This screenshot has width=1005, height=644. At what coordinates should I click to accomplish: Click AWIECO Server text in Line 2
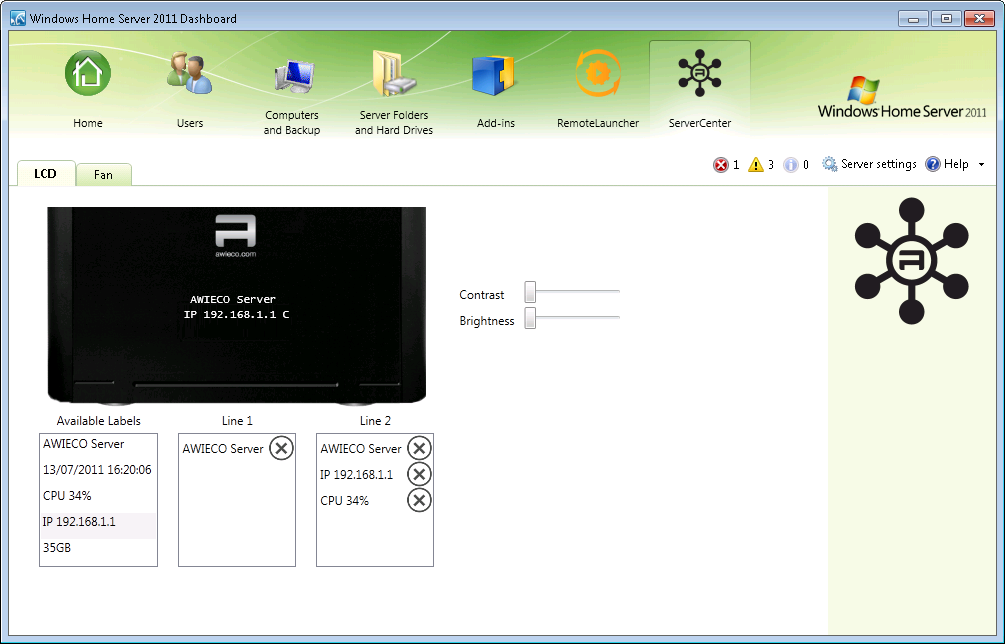[x=361, y=449]
